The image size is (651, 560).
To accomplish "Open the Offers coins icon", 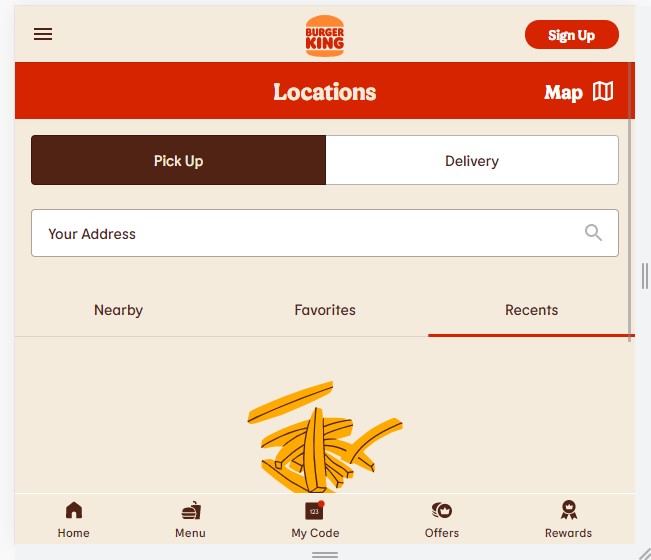I will (x=442, y=510).
